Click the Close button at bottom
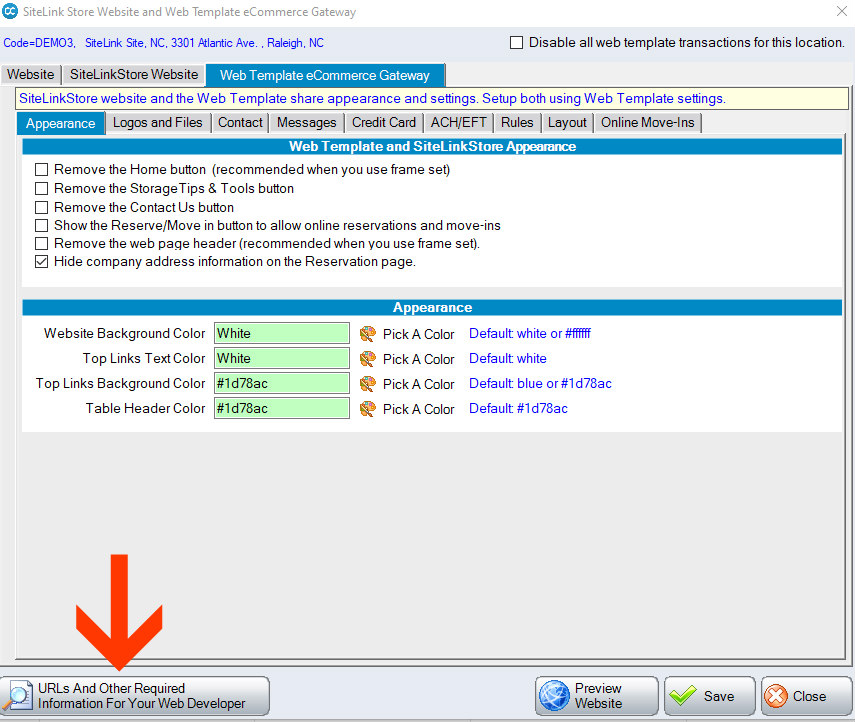This screenshot has height=722, width=855. (x=806, y=696)
